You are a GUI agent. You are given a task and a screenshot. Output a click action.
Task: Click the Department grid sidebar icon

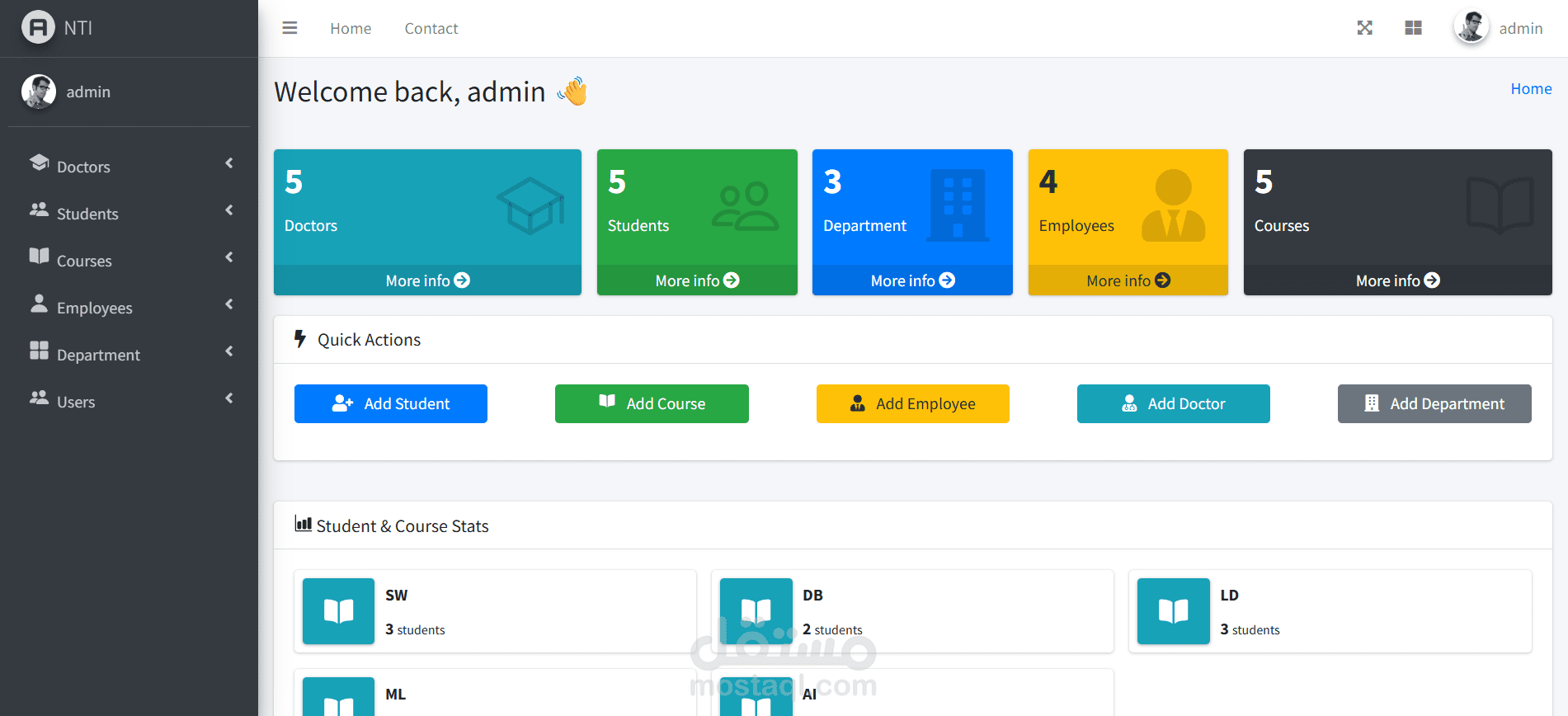coord(40,351)
